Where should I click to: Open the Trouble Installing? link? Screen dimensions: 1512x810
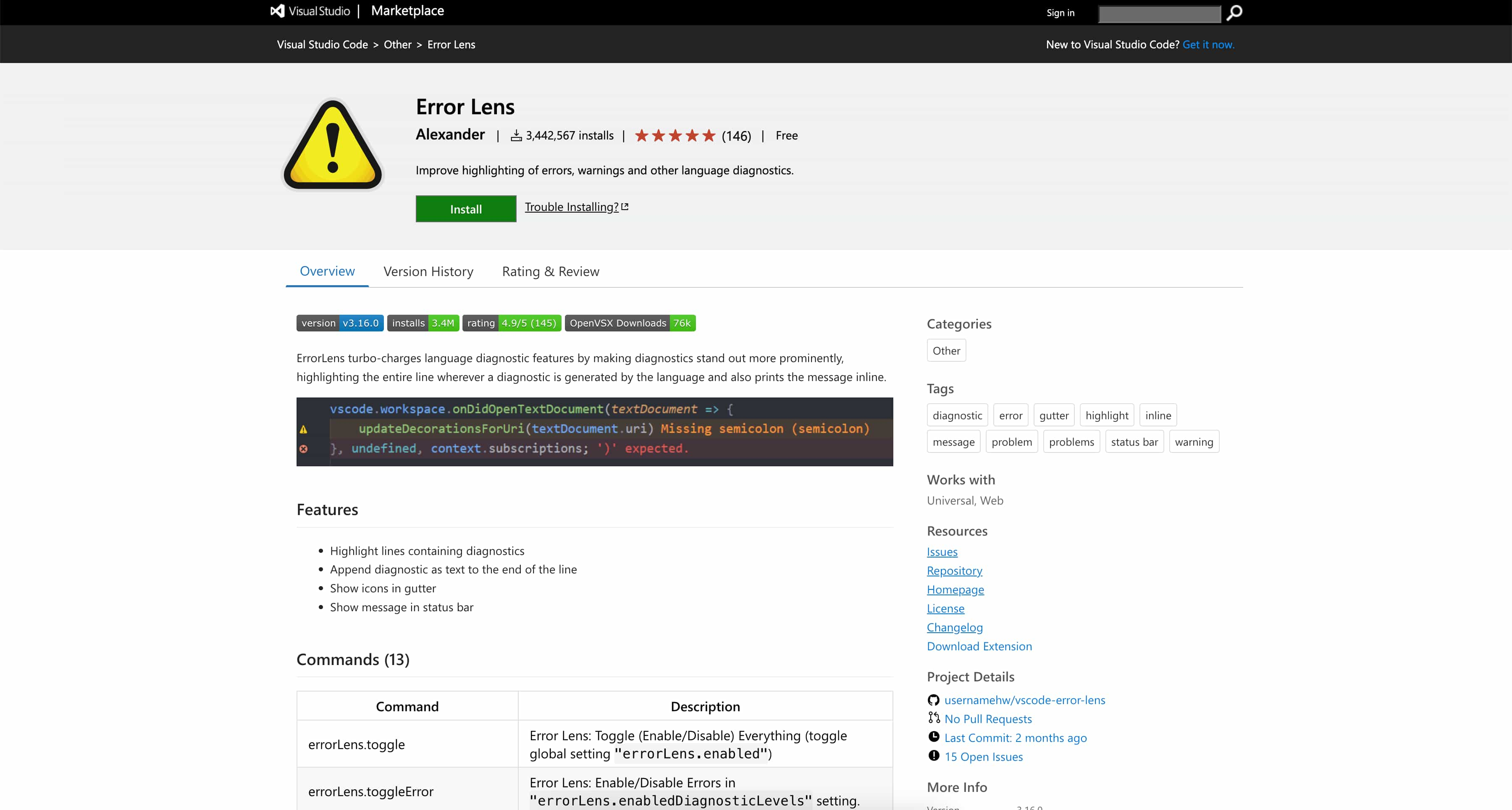(571, 207)
